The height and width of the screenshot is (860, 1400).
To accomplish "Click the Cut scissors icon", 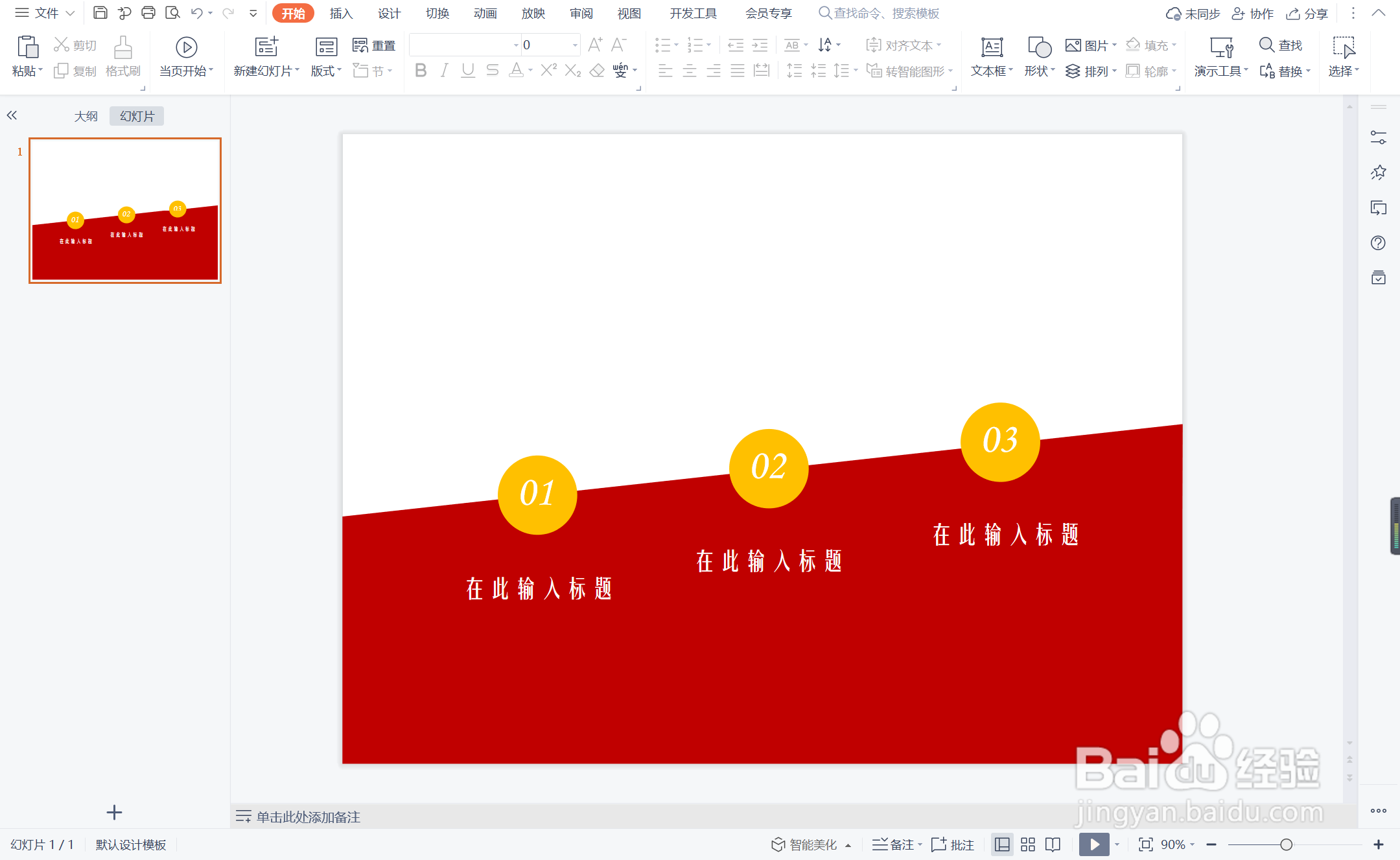I will coord(62,45).
